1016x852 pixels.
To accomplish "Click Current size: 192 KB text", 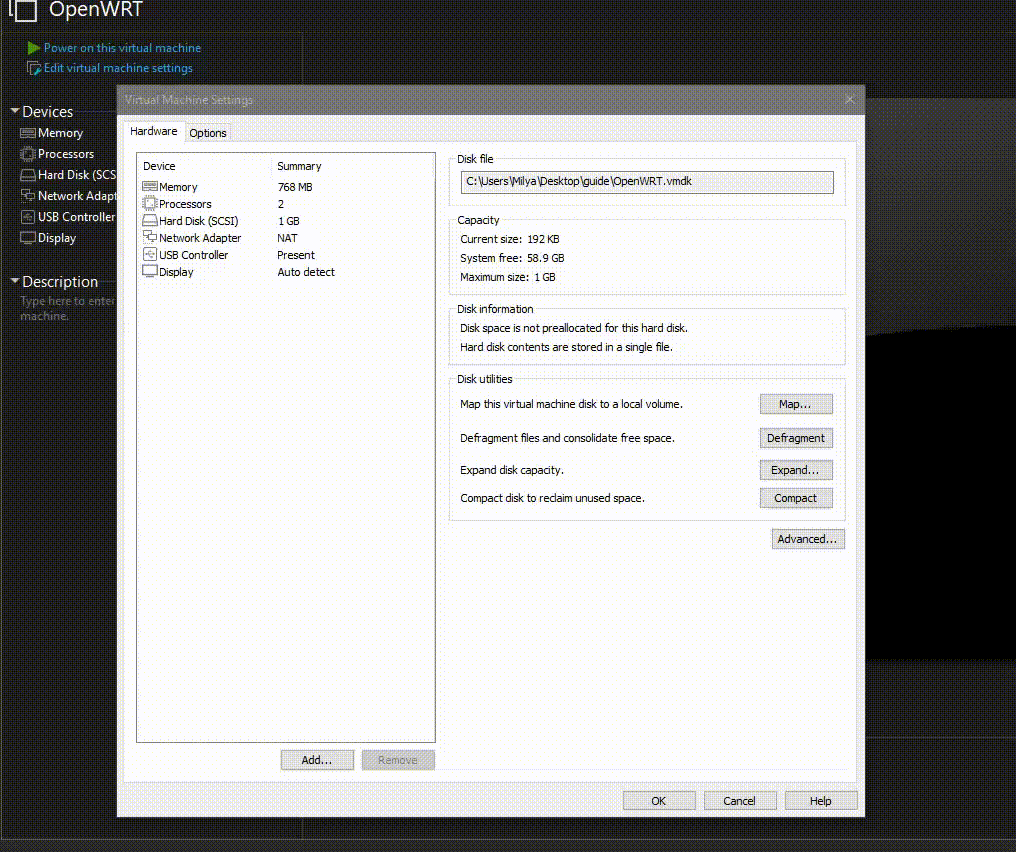I will 510,239.
